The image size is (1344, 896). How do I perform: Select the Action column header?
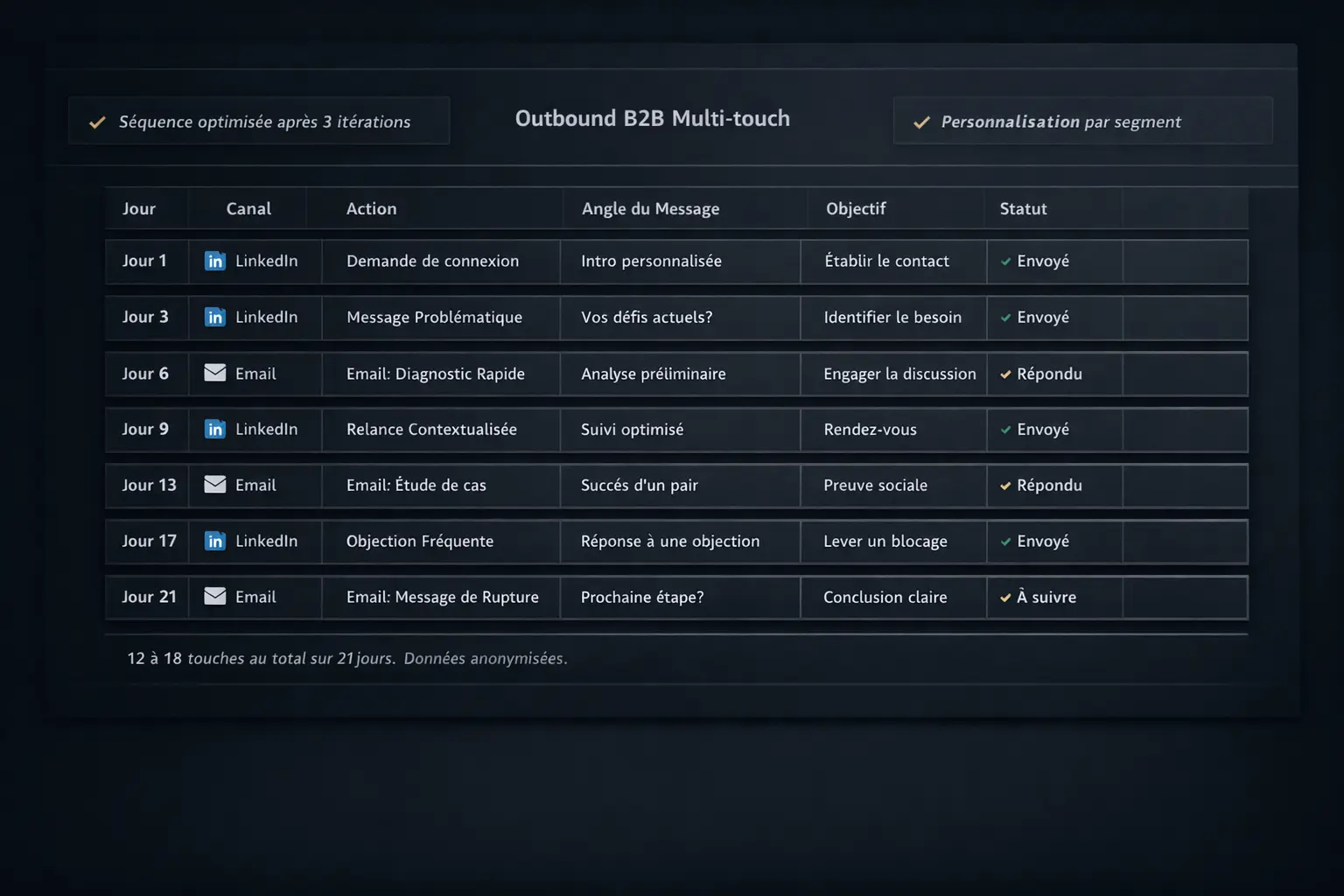pyautogui.click(x=371, y=209)
